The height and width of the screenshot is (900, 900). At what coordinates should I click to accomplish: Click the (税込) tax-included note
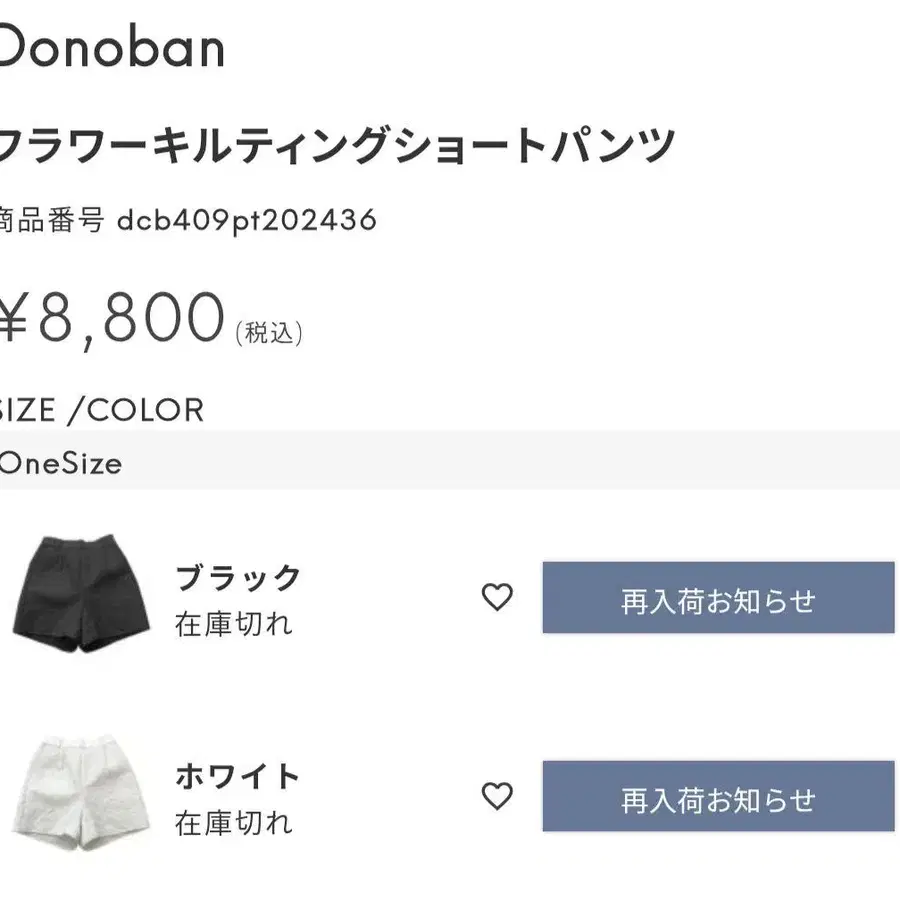[269, 333]
